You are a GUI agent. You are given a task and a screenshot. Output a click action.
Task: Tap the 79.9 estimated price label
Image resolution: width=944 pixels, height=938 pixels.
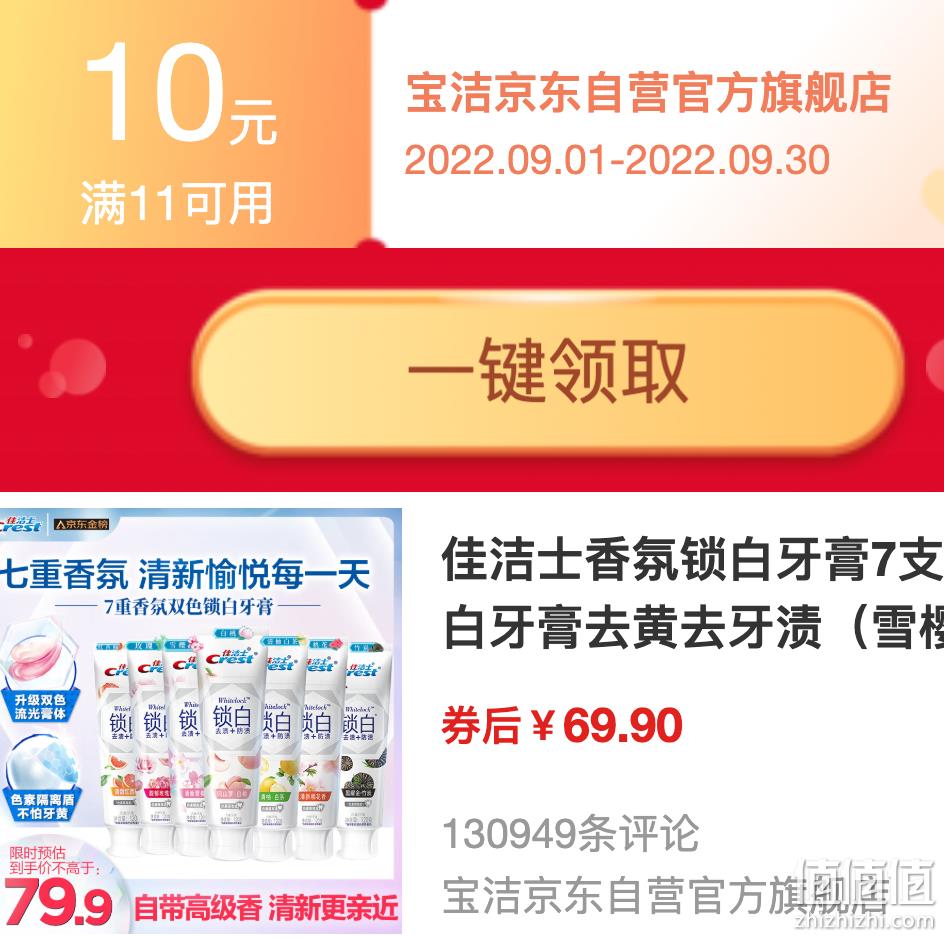pyautogui.click(x=58, y=903)
